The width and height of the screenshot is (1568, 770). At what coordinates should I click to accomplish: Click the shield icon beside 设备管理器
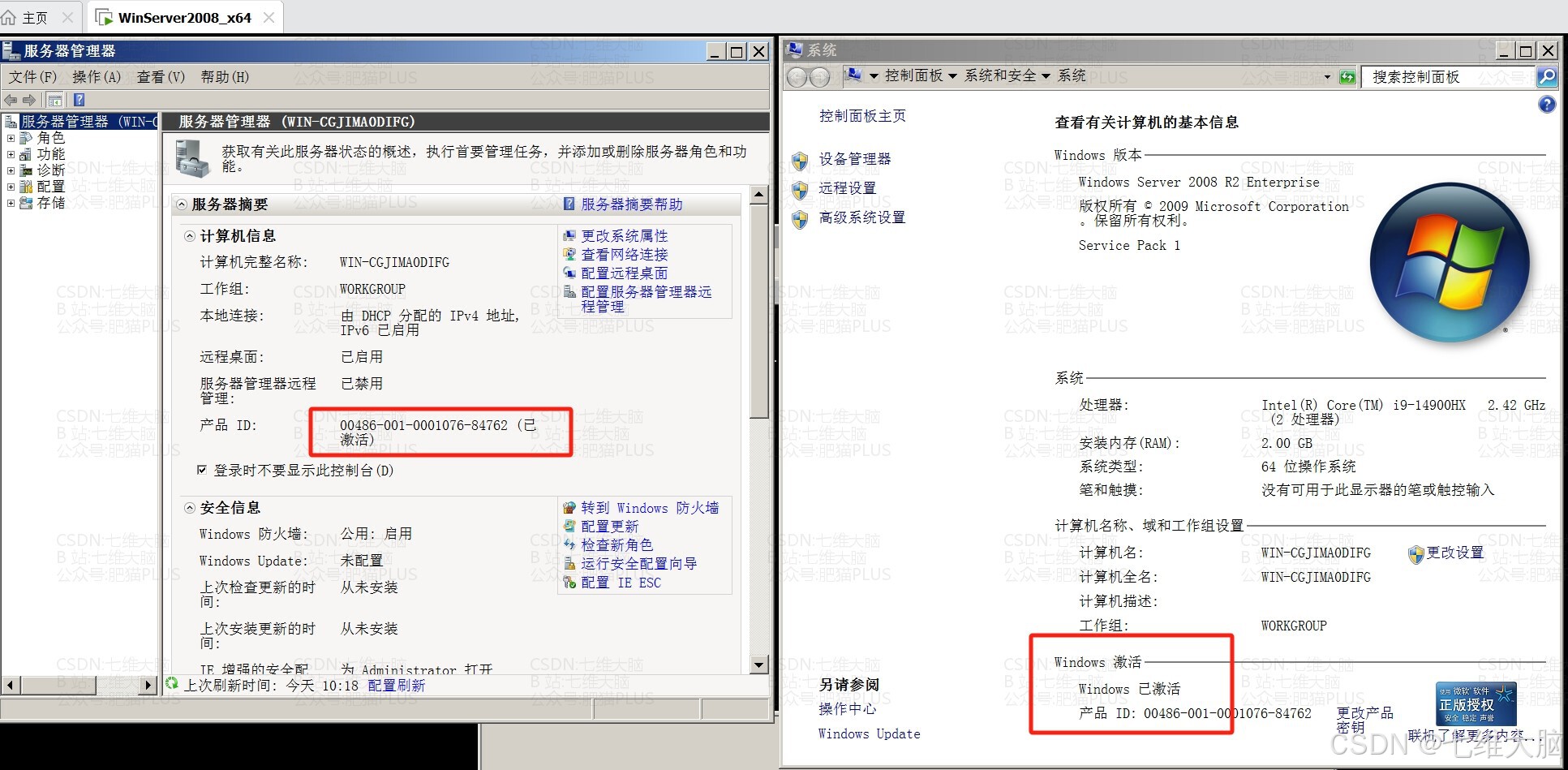800,160
